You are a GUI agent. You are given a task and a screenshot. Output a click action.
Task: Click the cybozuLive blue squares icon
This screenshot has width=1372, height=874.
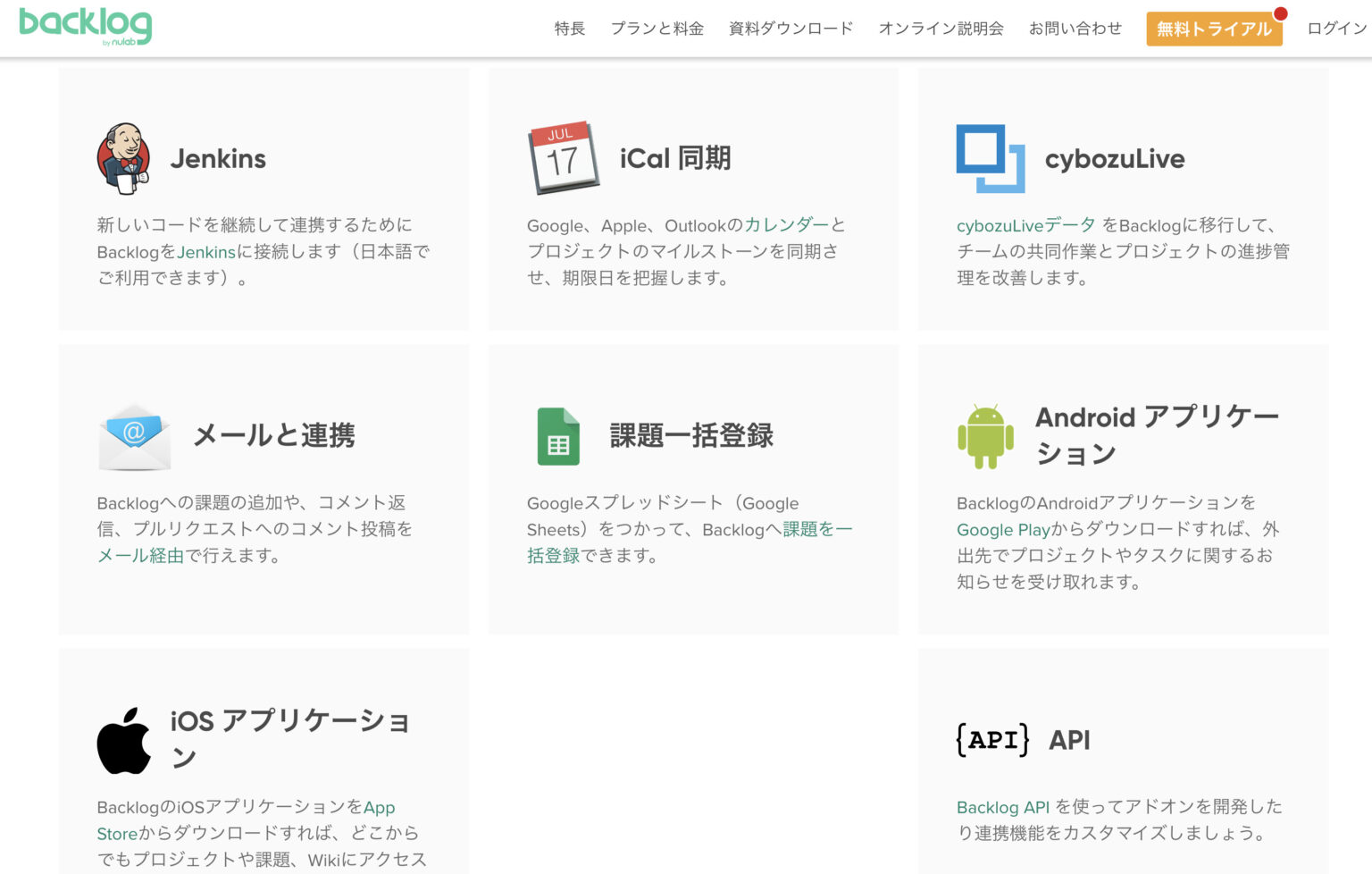991,158
